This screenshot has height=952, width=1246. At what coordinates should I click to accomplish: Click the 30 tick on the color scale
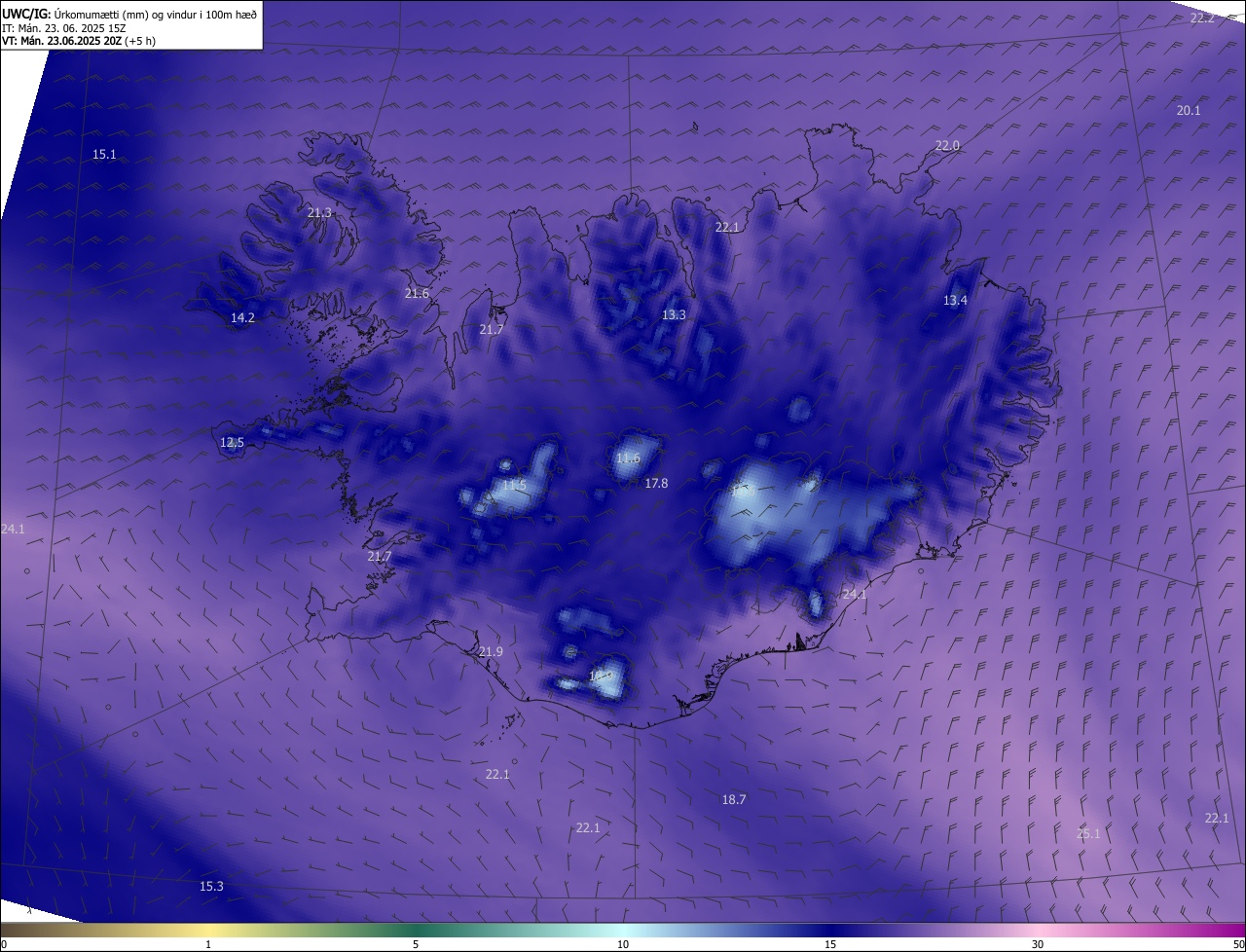tap(1038, 944)
